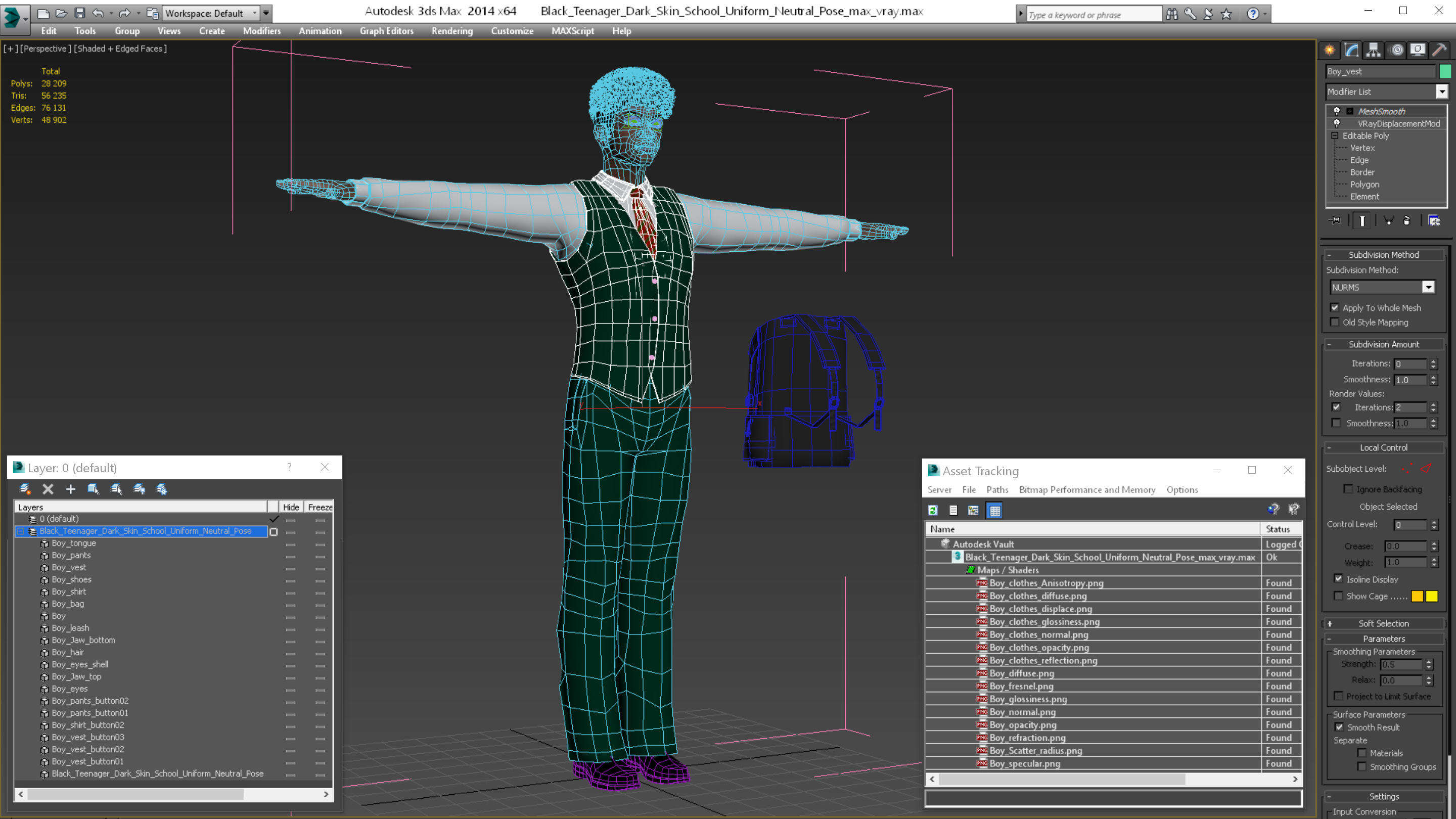Collapse the Parameters rollout

pos(1384,639)
